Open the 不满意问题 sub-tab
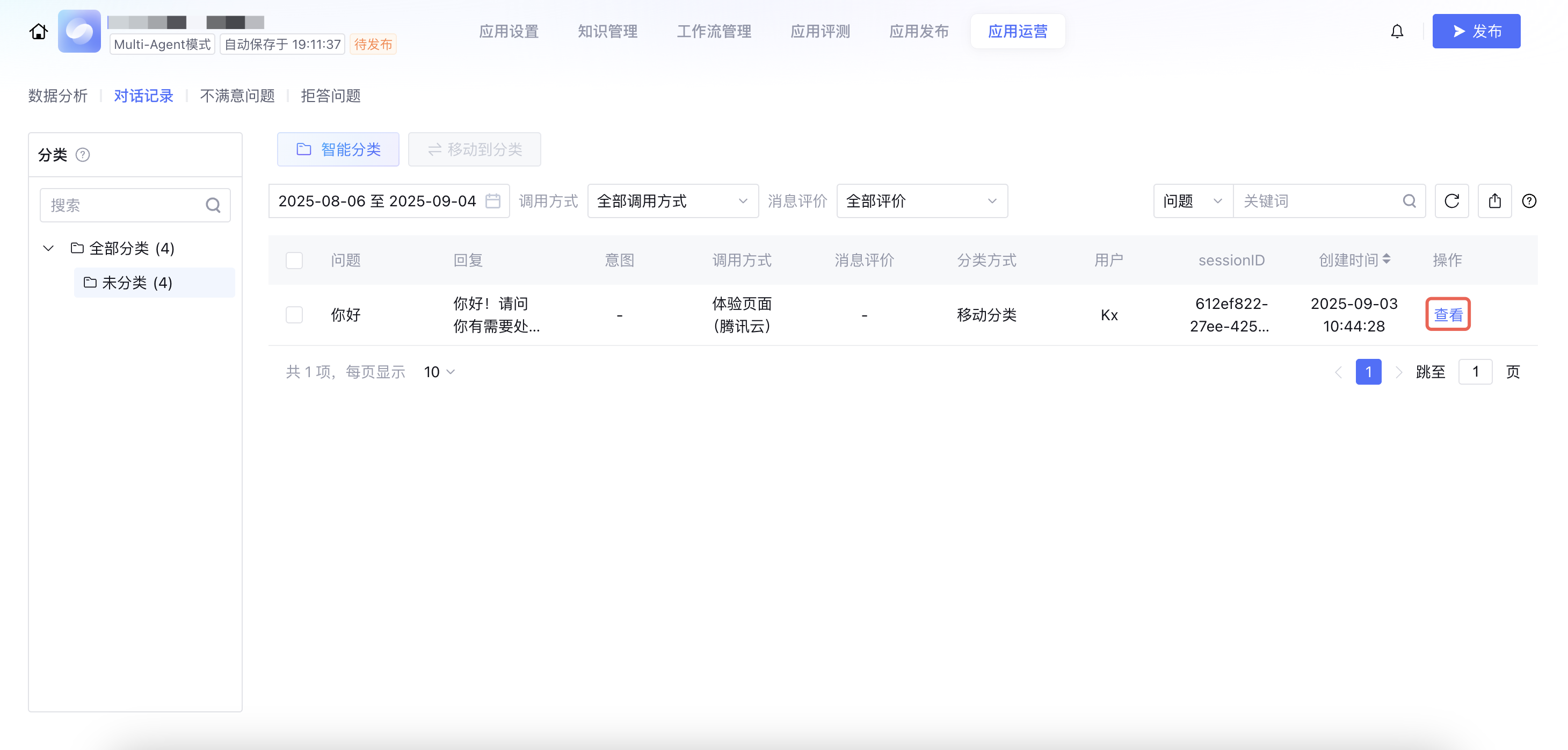This screenshot has width=1568, height=750. coord(237,96)
